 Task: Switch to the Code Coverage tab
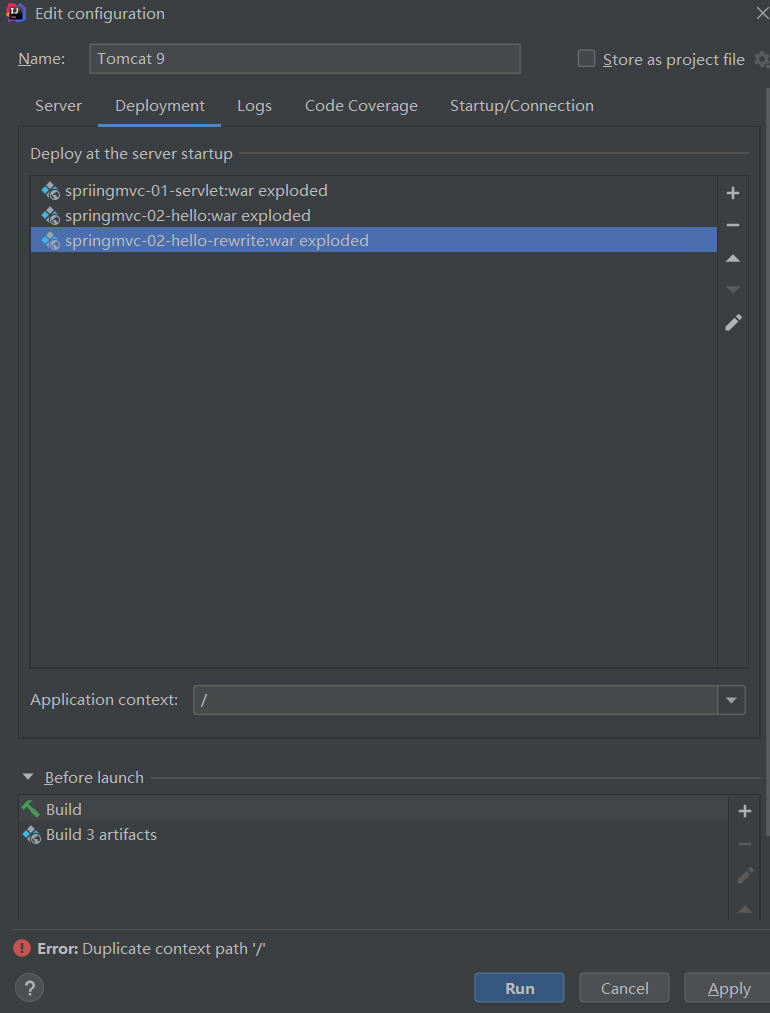[x=361, y=105]
